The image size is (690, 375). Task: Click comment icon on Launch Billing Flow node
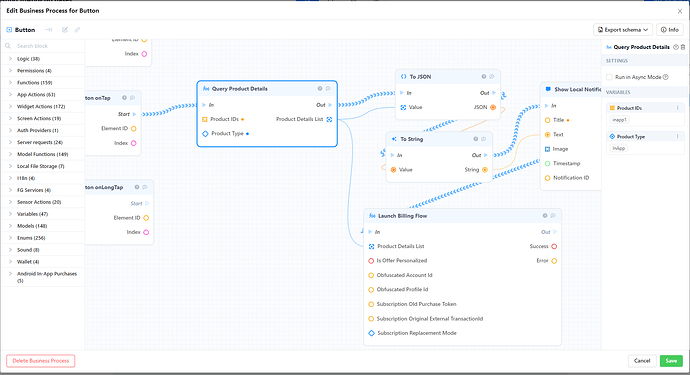(553, 216)
